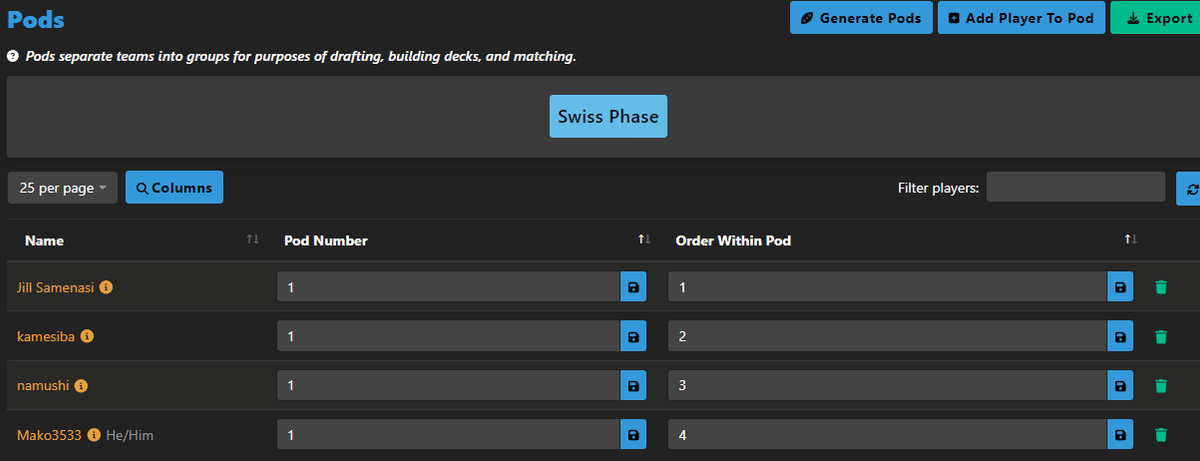Open the info icon beside Jill Samenasi
This screenshot has height=461, width=1200.
pyautogui.click(x=106, y=287)
